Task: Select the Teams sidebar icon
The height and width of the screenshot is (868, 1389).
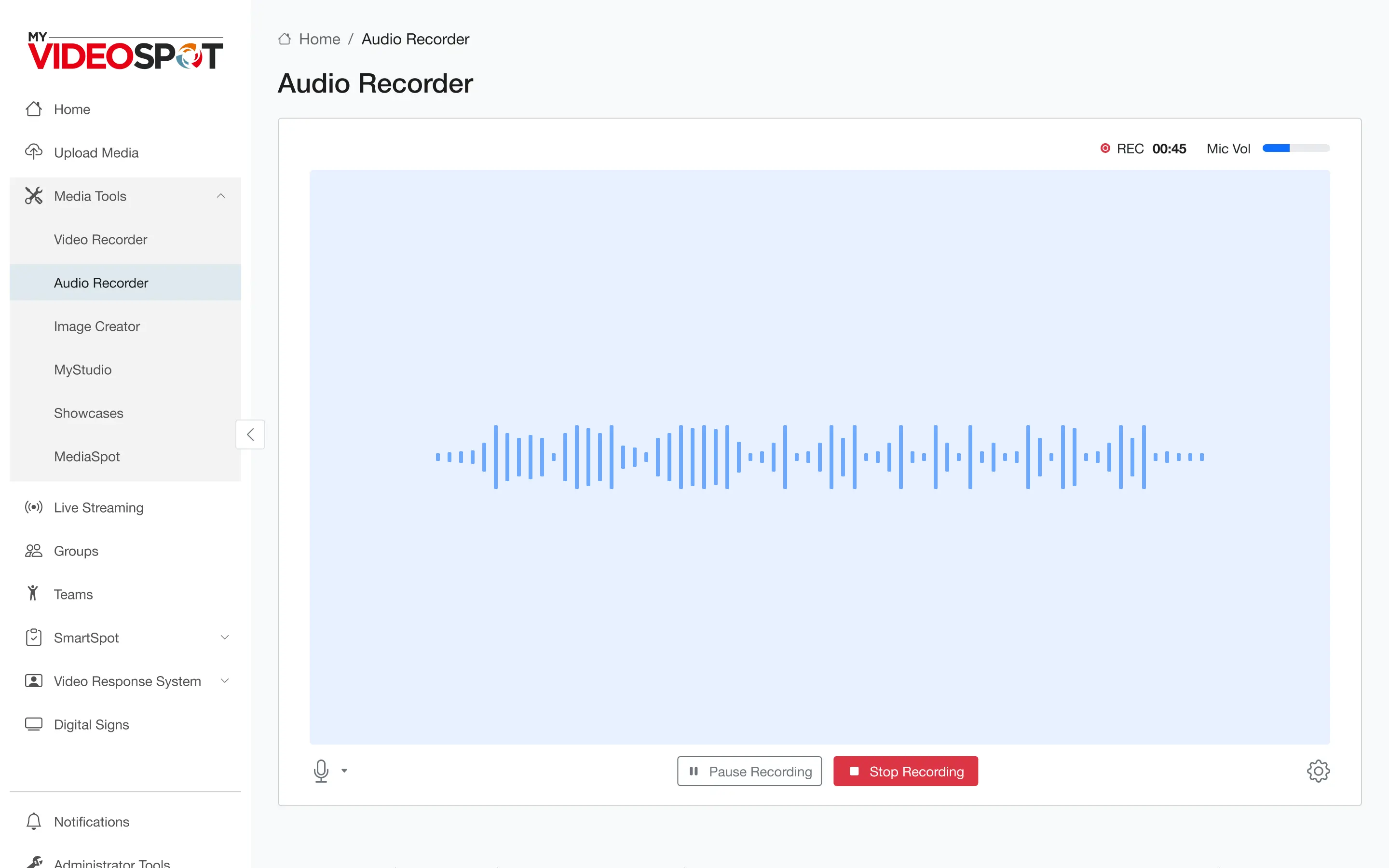Action: point(33,594)
